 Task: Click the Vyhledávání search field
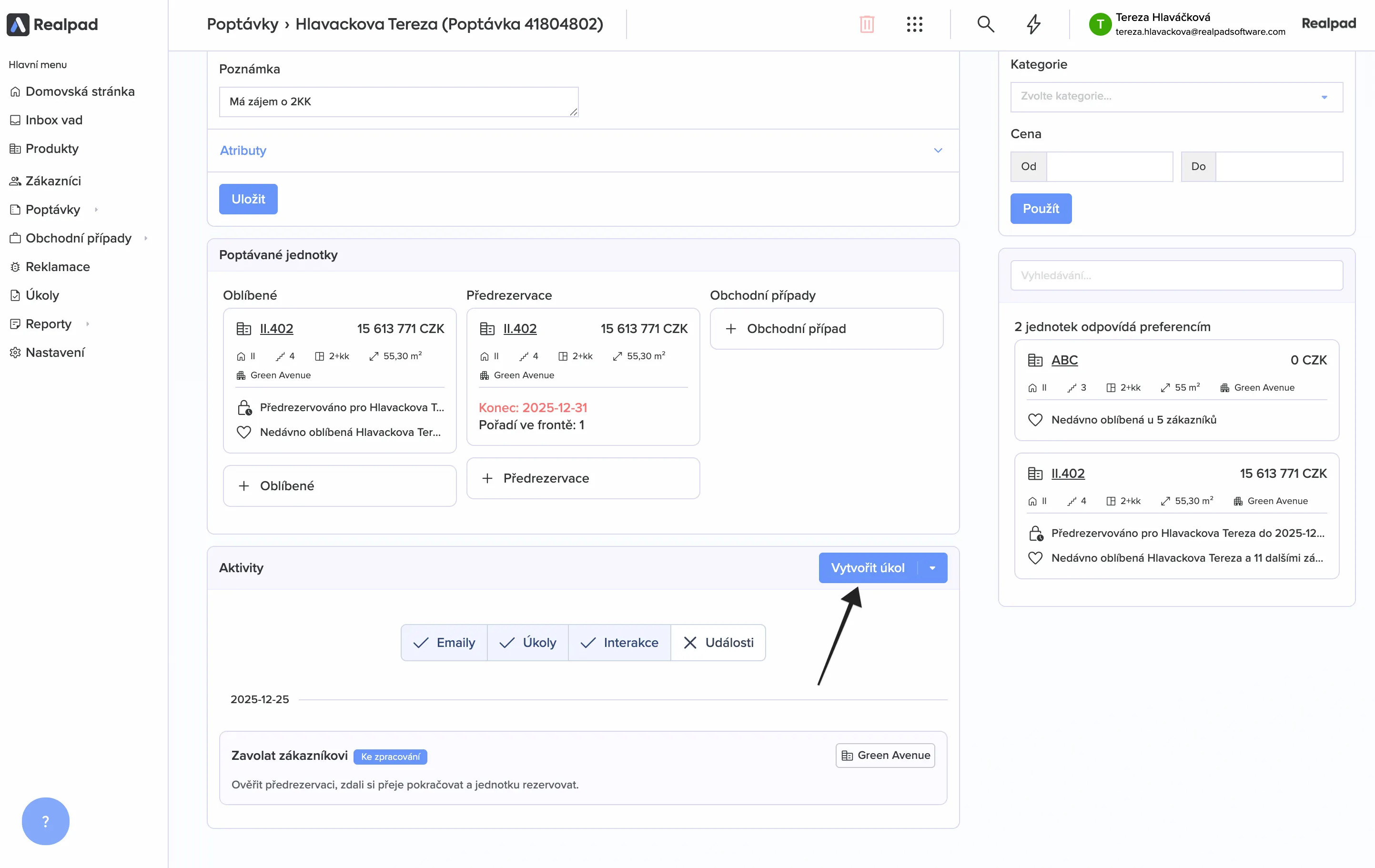(x=1176, y=275)
